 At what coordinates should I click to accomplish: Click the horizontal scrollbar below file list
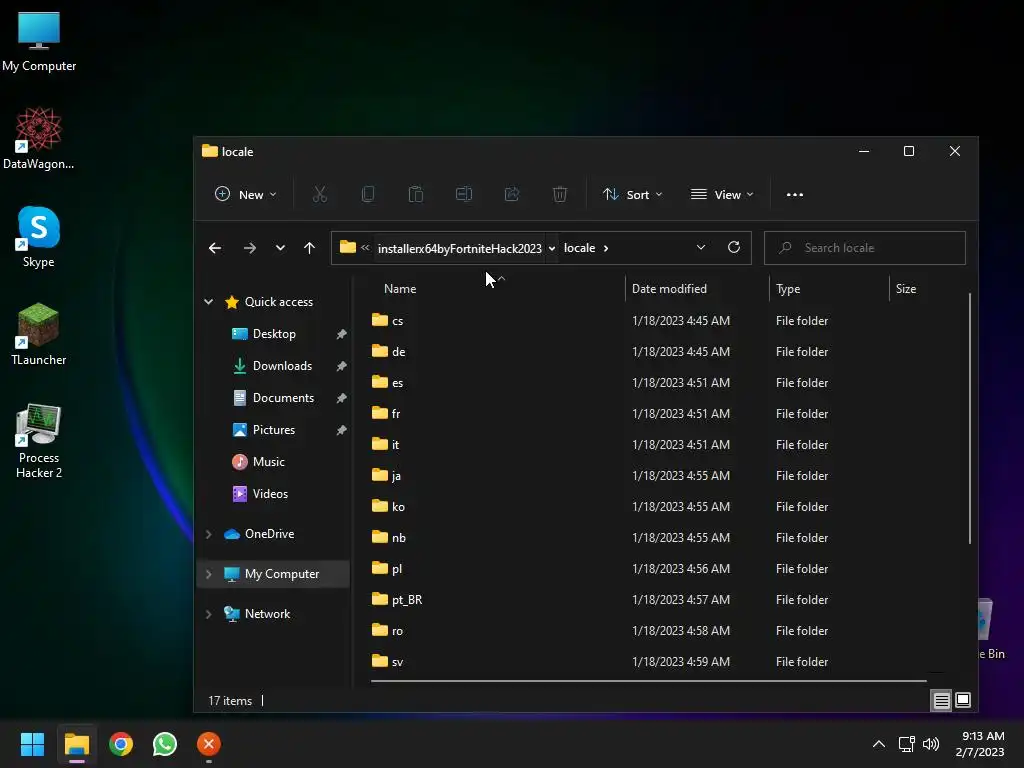point(648,680)
